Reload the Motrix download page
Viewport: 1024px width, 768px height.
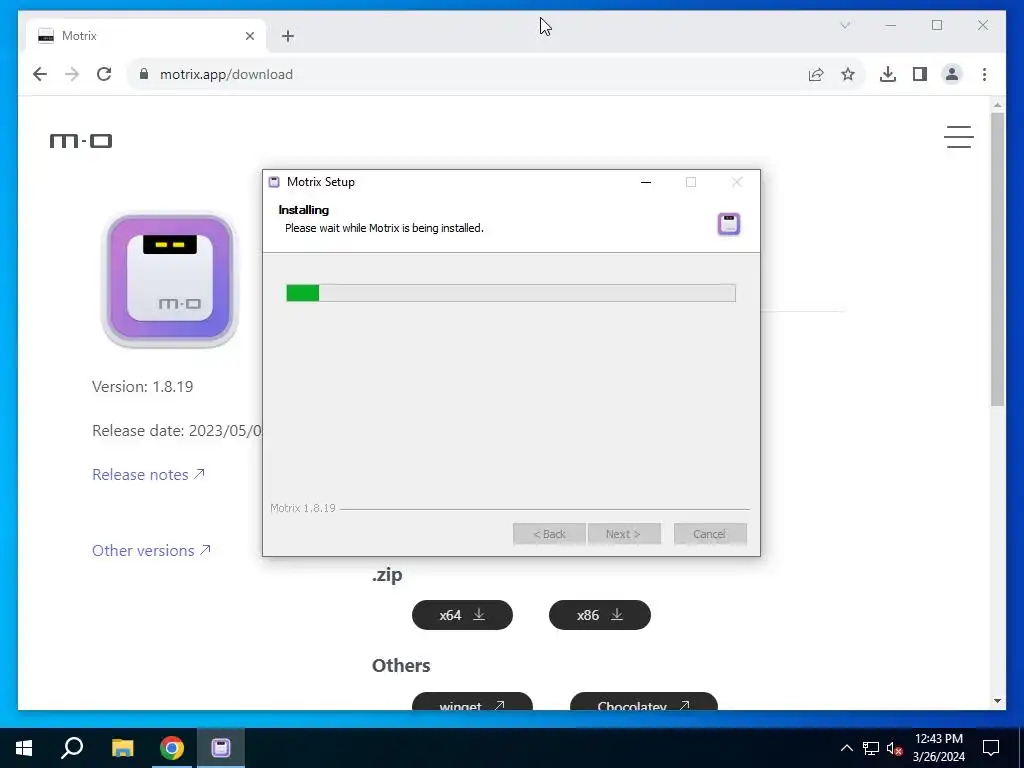(x=104, y=74)
